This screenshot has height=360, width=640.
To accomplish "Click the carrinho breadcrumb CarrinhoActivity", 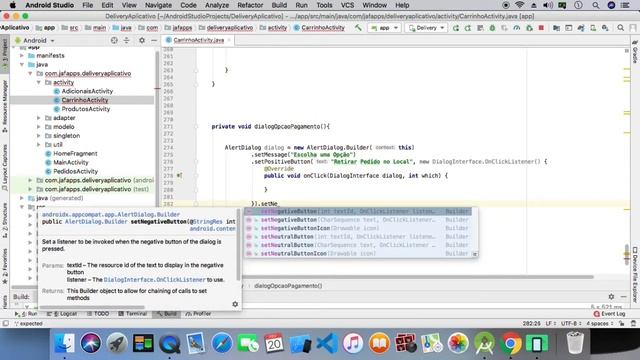I will 319,28.
